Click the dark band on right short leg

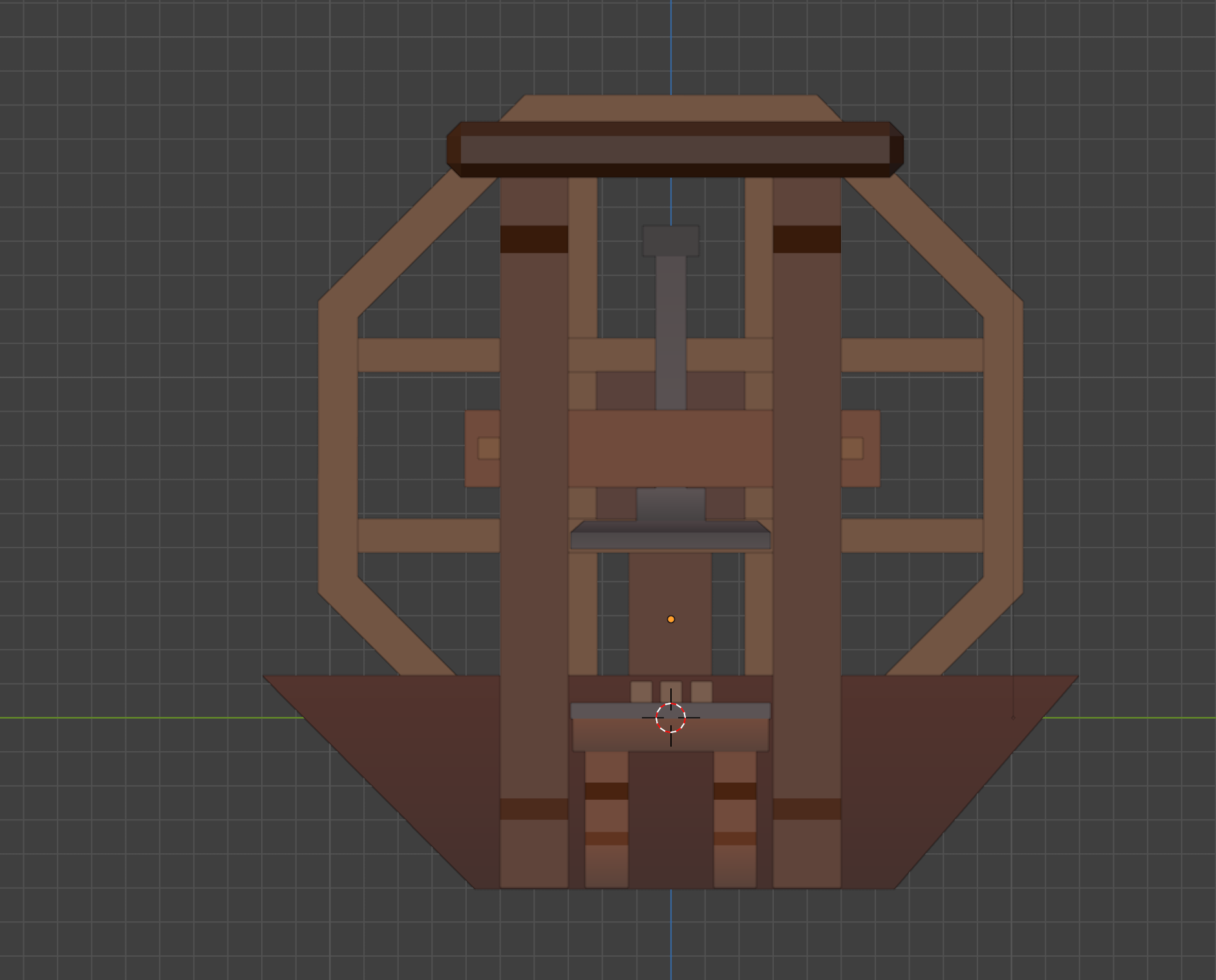[735, 791]
